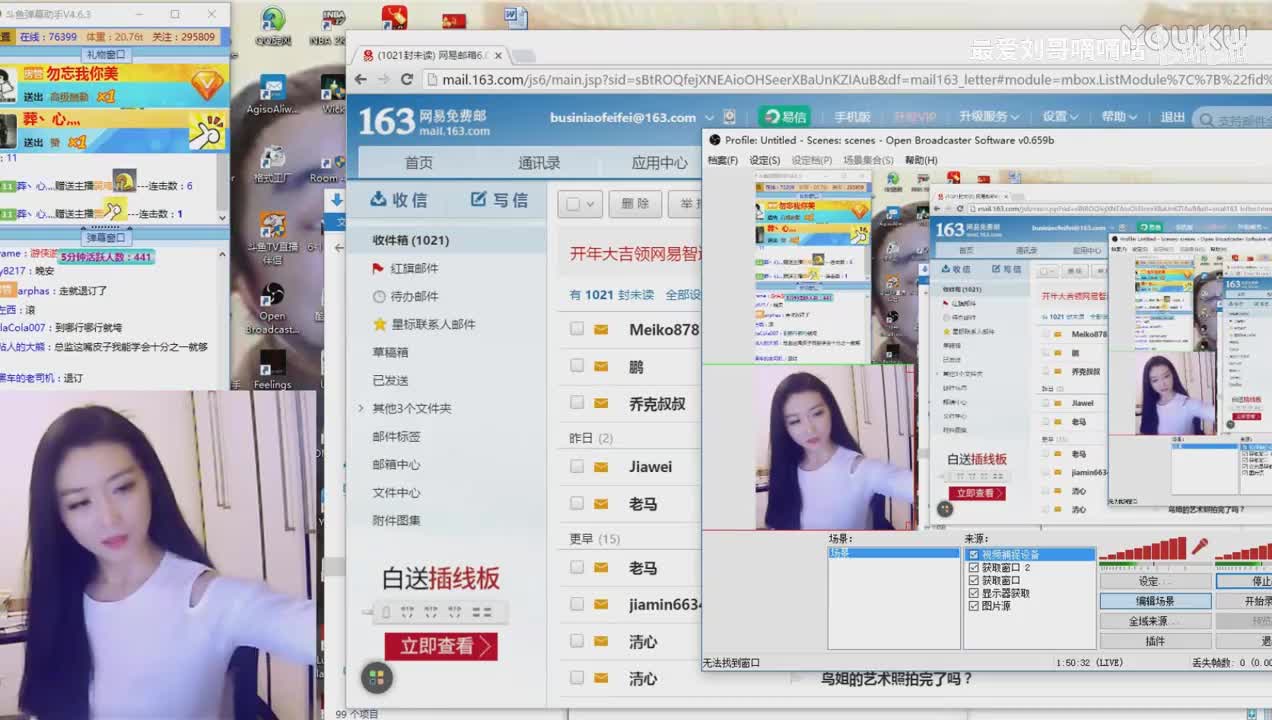Tick the checkbox for Meiko878 email
The height and width of the screenshot is (720, 1272).
(x=576, y=329)
